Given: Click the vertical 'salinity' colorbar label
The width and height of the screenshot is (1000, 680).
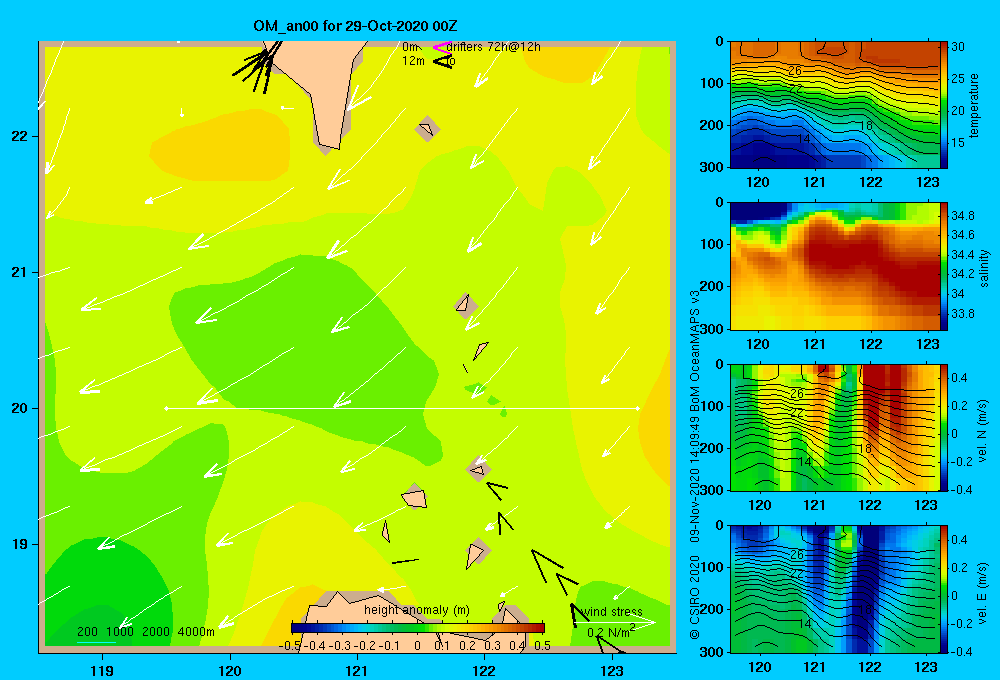Looking at the screenshot, I should coord(984,268).
